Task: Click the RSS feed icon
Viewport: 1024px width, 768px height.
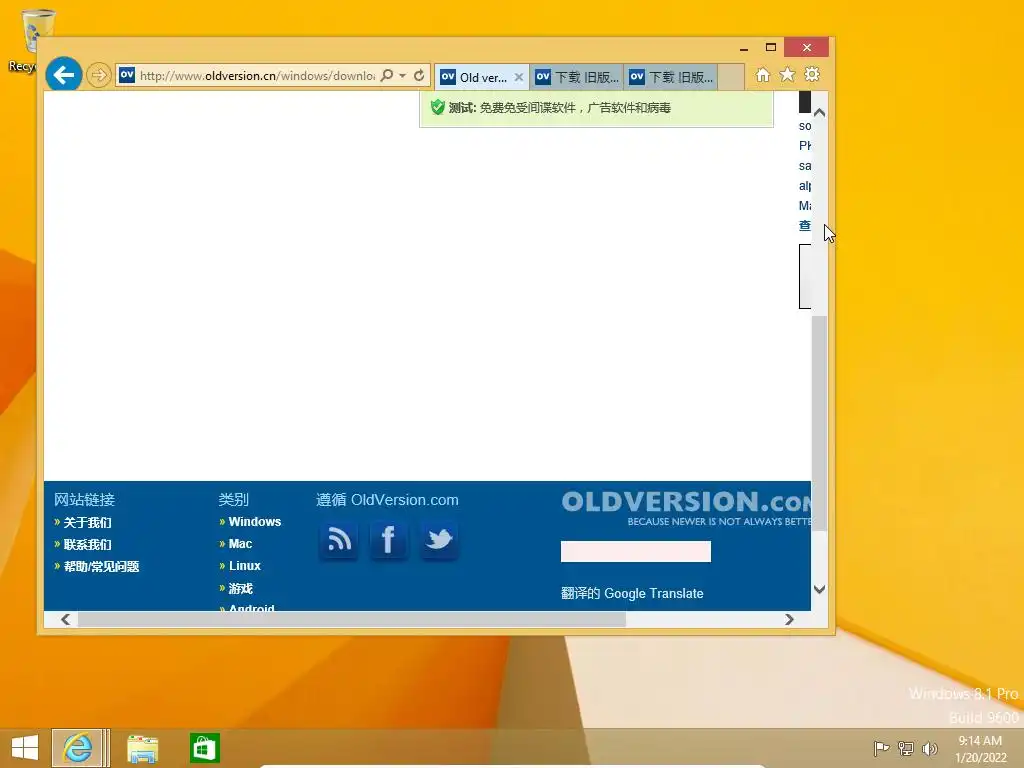Action: [338, 541]
